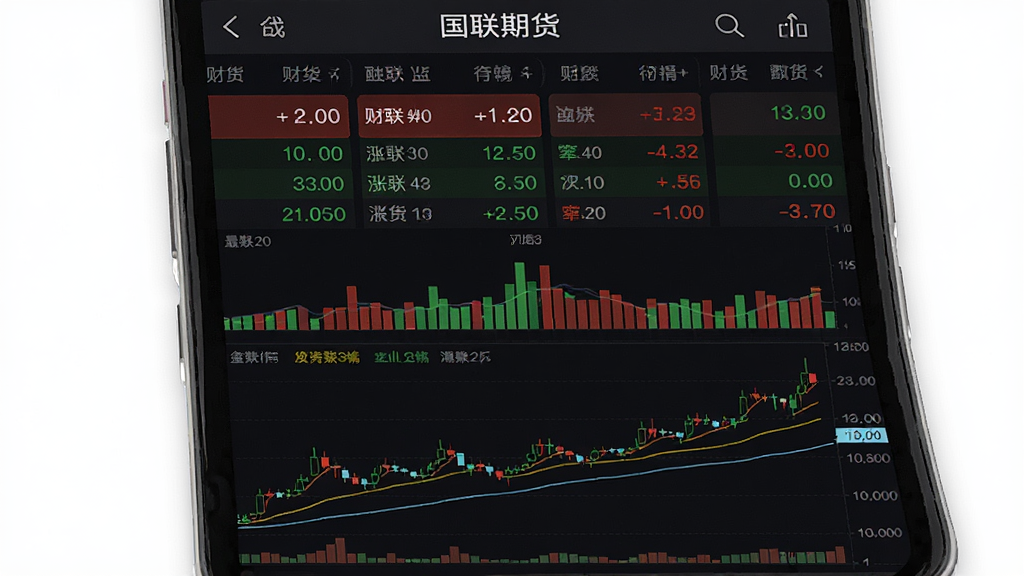Tap the highlighted 10.00 price marker
Viewport: 1024px width, 576px height.
point(862,436)
